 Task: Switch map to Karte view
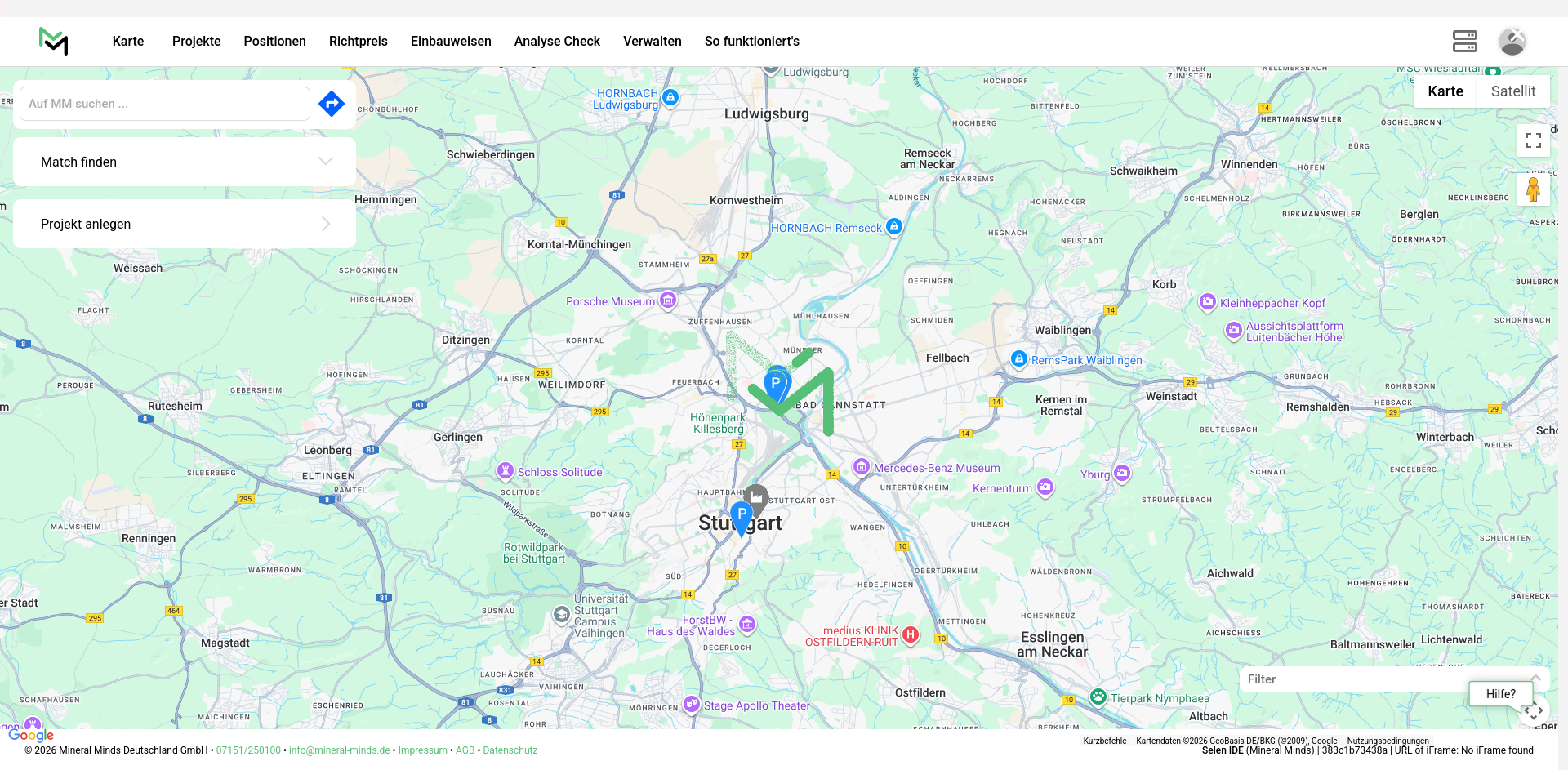pyautogui.click(x=1445, y=91)
